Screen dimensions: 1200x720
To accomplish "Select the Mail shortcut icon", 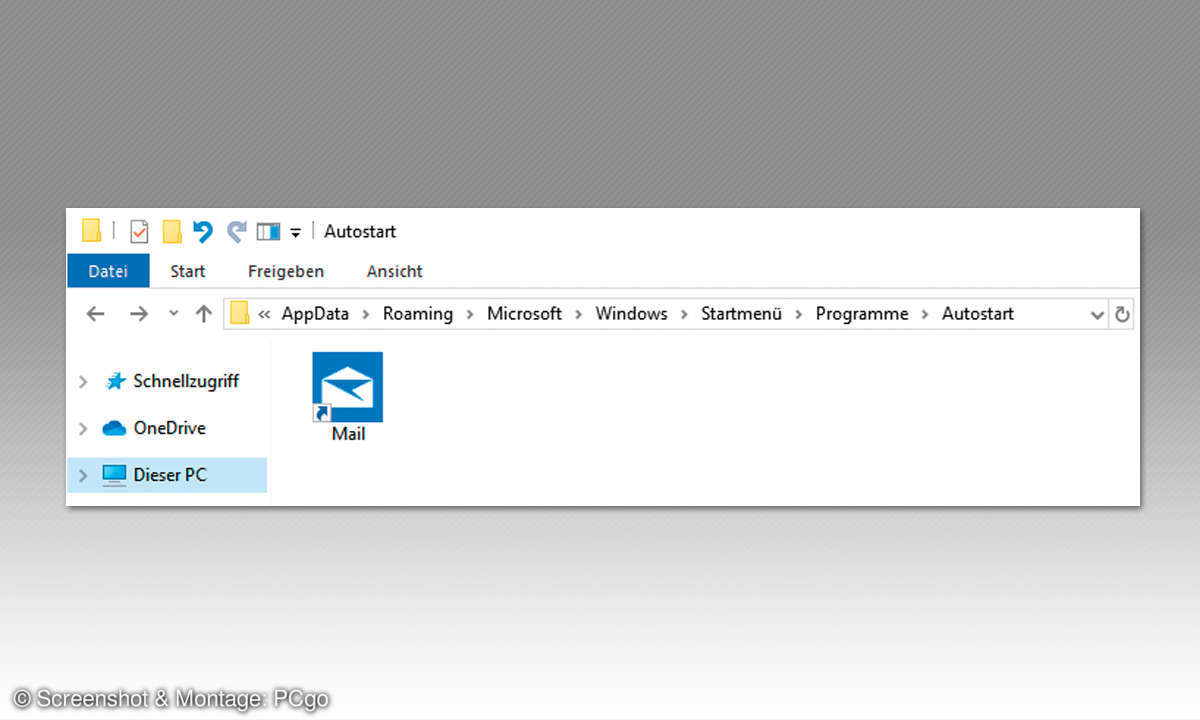I will (347, 387).
